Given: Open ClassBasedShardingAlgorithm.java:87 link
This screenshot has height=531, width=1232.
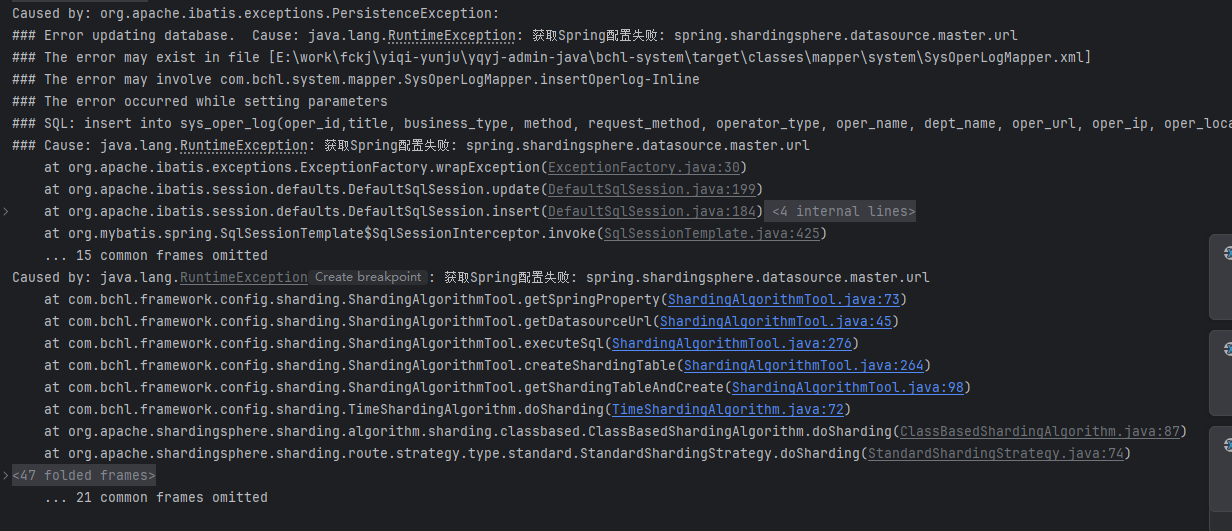Looking at the screenshot, I should 1039,431.
